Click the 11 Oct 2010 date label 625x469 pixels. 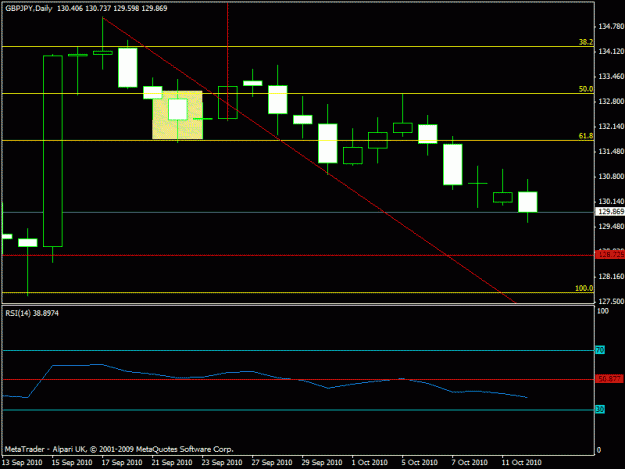click(x=521, y=462)
